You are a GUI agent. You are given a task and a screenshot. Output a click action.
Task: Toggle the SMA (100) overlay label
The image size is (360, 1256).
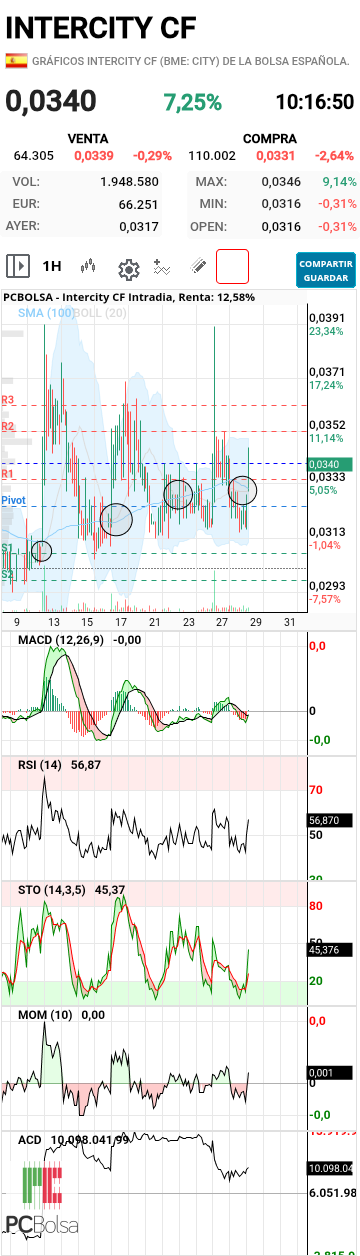point(46,313)
